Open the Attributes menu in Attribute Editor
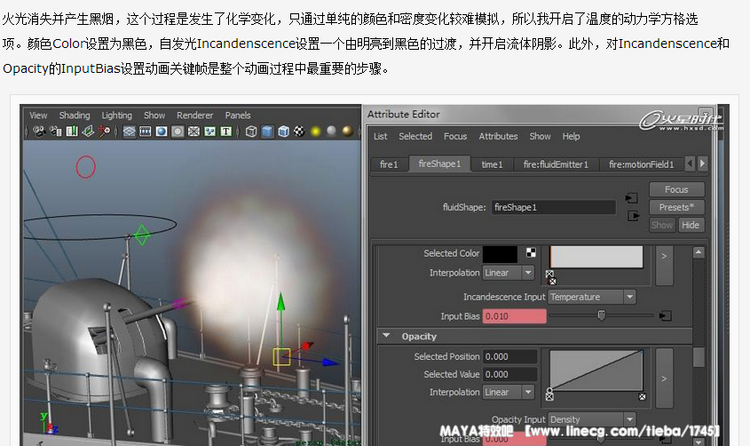This screenshot has height=446, width=750. 498,137
